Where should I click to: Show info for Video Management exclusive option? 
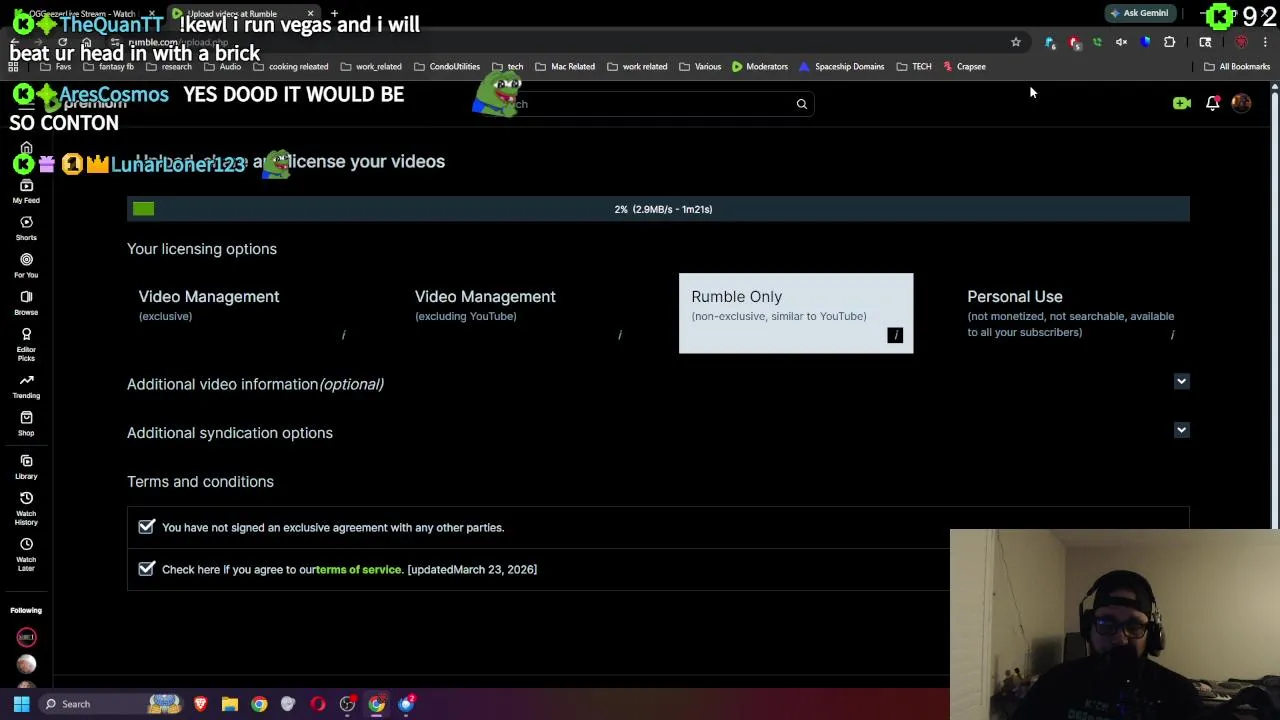pyautogui.click(x=343, y=335)
